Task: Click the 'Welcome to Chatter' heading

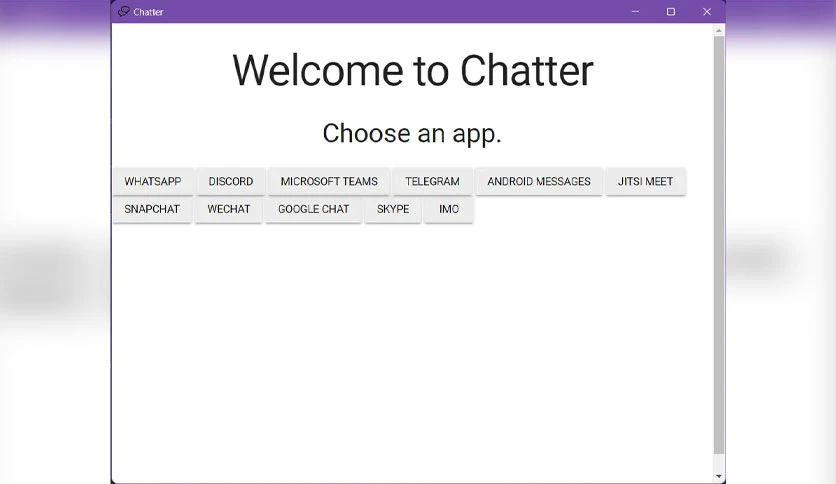Action: [x=413, y=70]
